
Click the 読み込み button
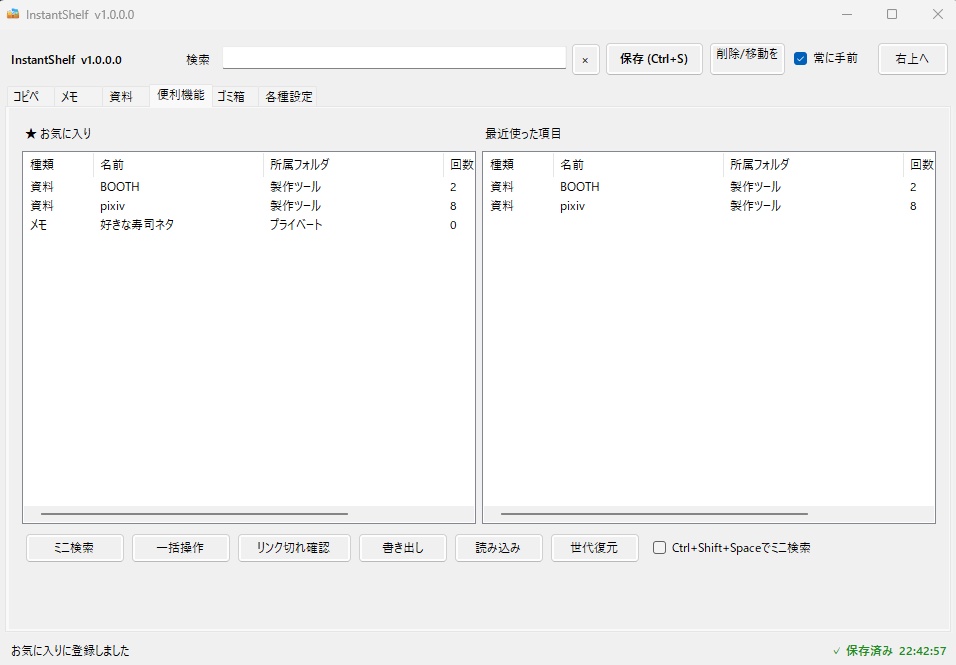pos(498,548)
